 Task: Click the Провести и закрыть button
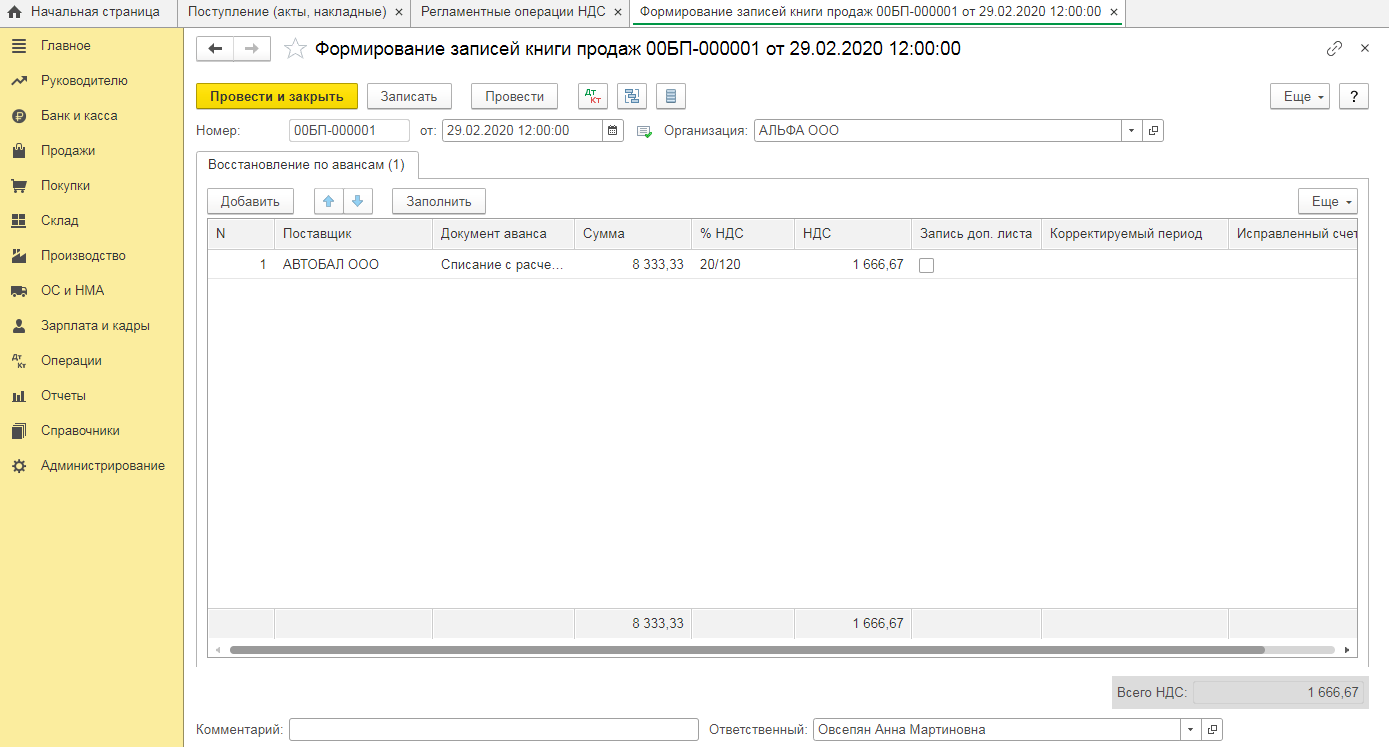(x=276, y=96)
